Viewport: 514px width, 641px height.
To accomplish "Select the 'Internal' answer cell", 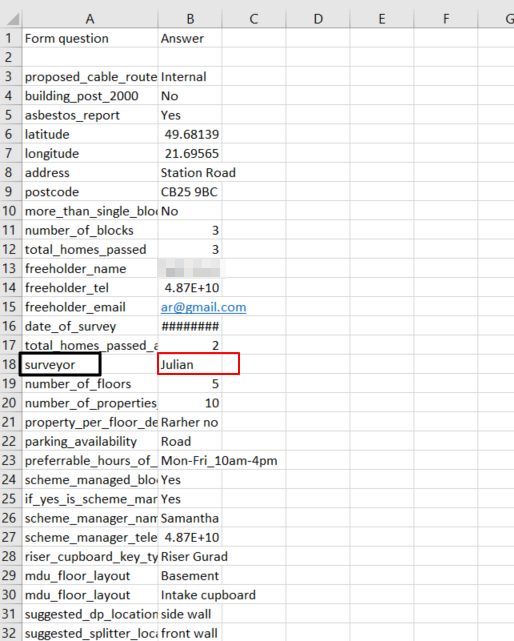I will pos(190,77).
